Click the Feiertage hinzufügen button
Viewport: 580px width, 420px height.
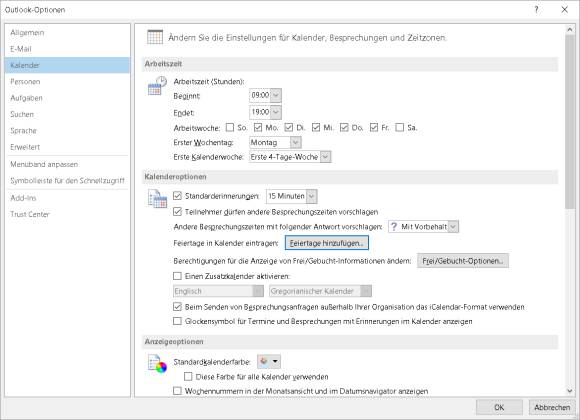[327, 243]
